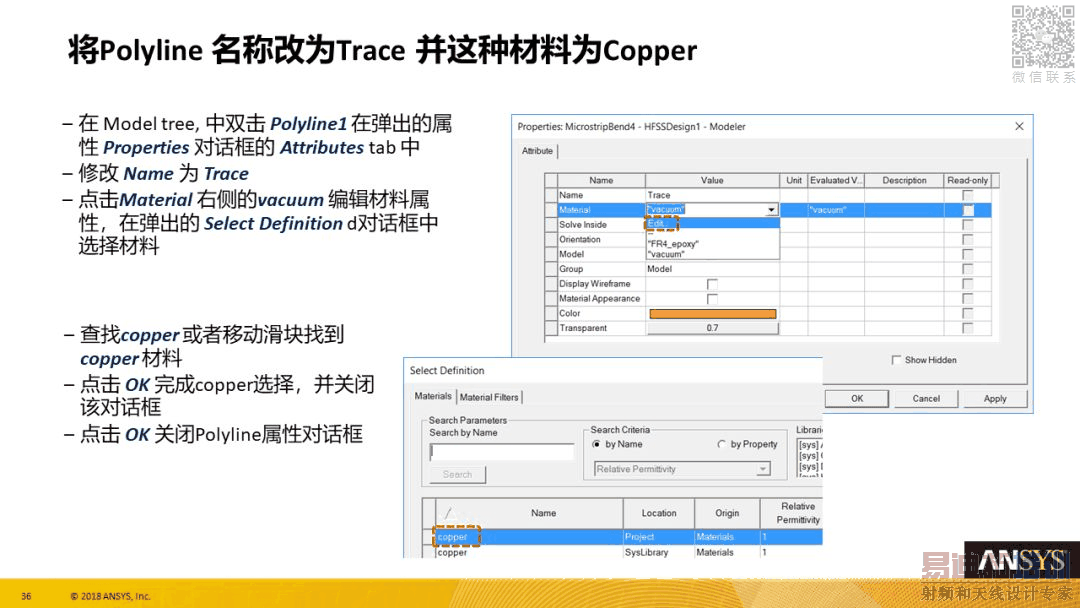Open the Relative Permittivity combo box

[x=682, y=469]
